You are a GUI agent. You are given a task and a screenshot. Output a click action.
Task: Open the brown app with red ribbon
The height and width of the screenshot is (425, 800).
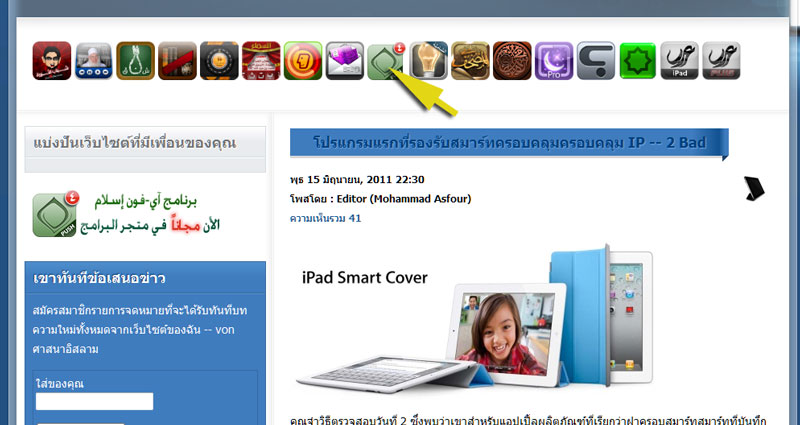coord(178,61)
